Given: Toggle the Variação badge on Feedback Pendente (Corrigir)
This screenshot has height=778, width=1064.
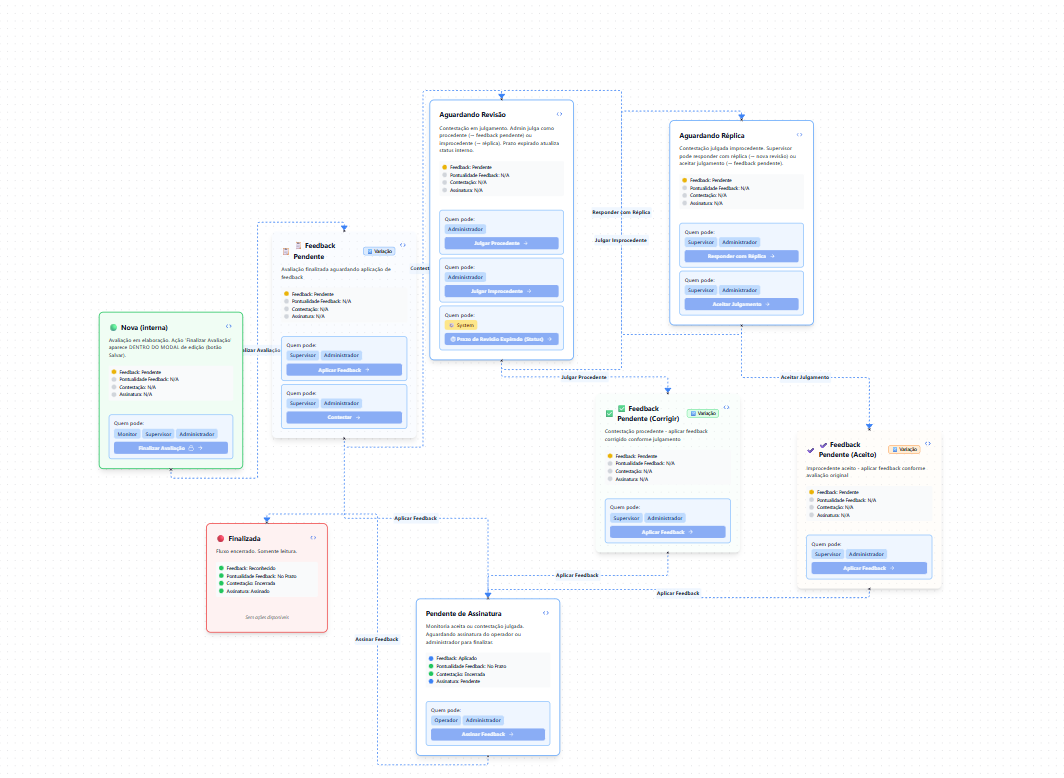Looking at the screenshot, I should click(x=703, y=413).
